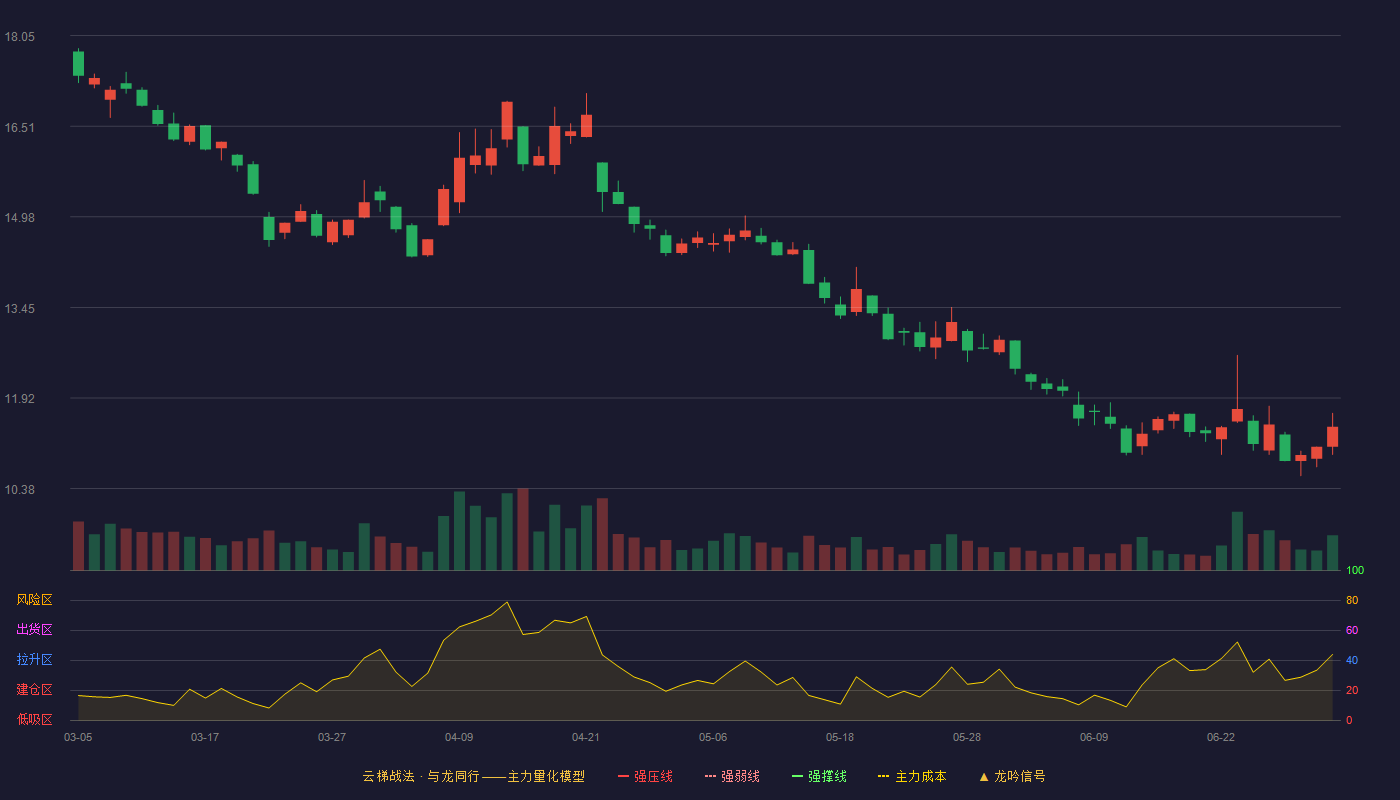
Task: Click the 03-05 date label
Action: coord(78,737)
